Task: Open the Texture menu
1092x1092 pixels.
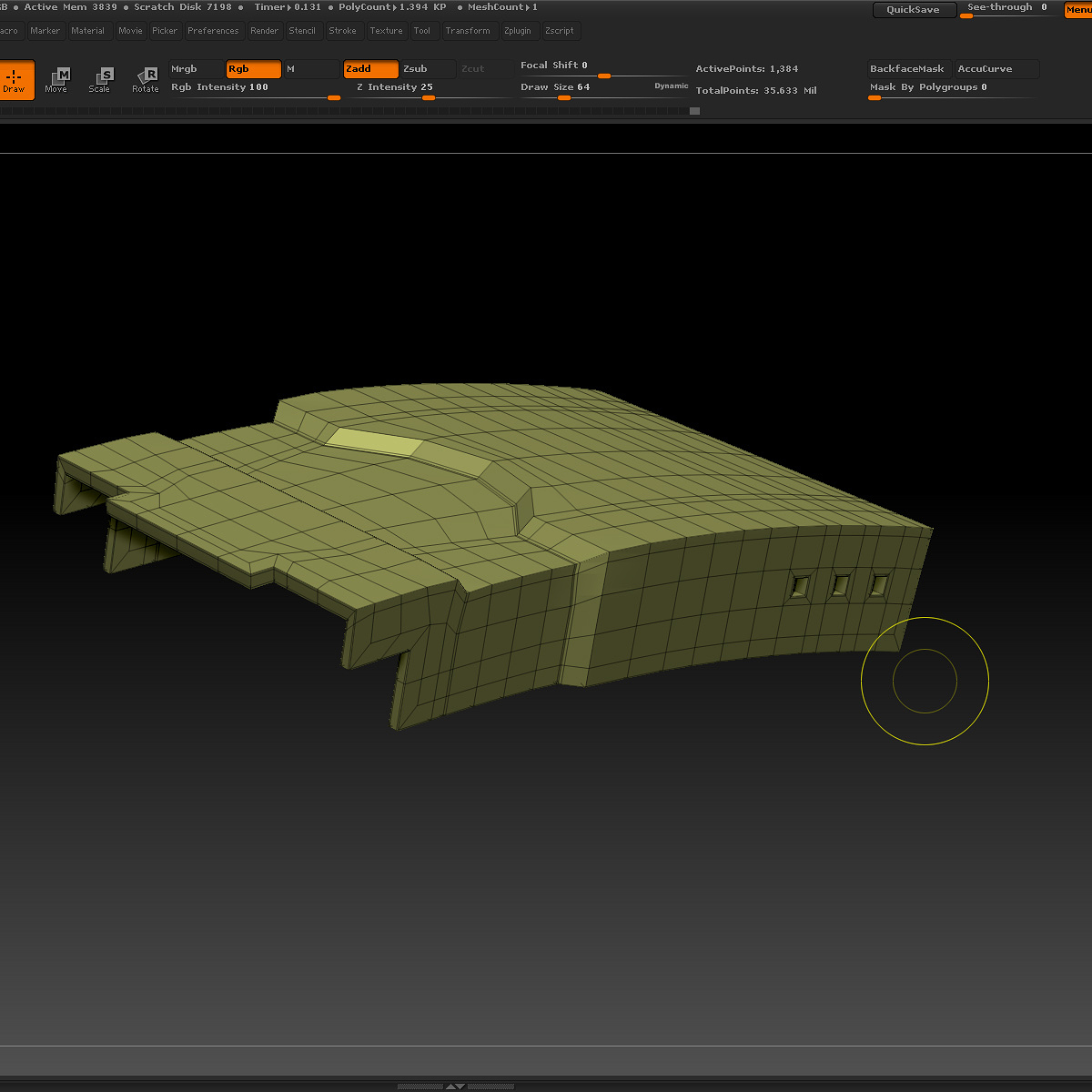Action: coord(386,31)
